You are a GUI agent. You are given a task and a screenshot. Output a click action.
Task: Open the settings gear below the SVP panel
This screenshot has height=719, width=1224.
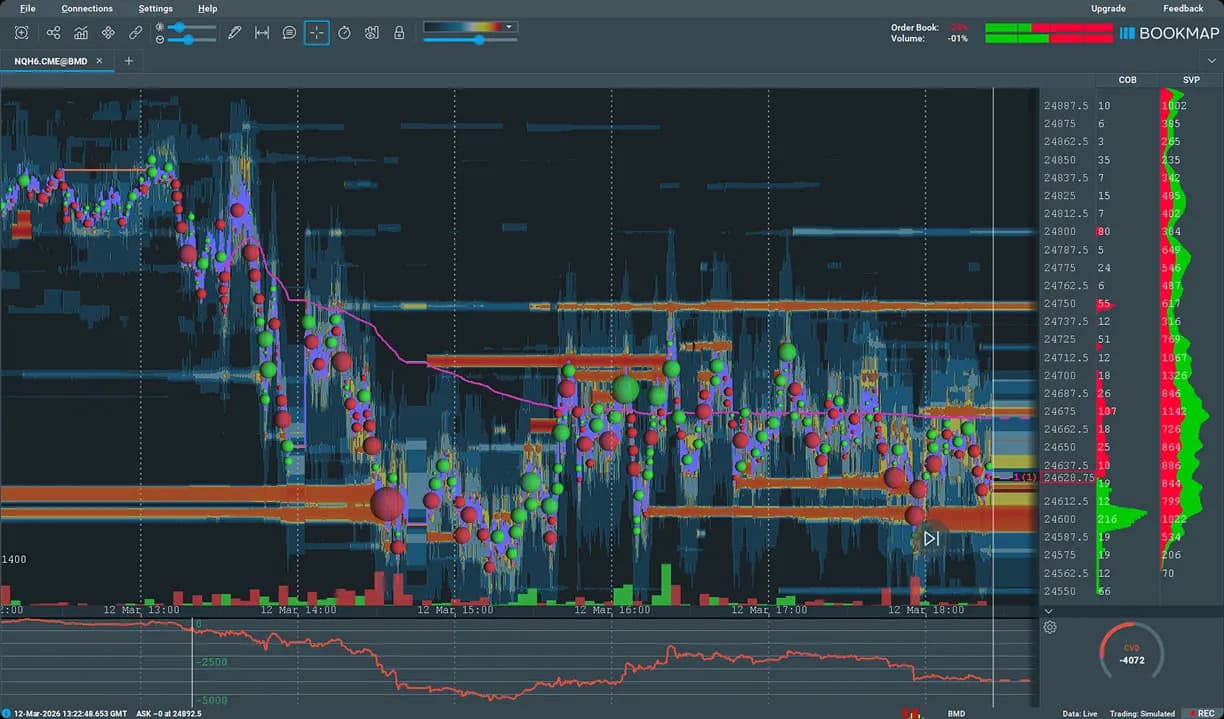pyautogui.click(x=1049, y=627)
